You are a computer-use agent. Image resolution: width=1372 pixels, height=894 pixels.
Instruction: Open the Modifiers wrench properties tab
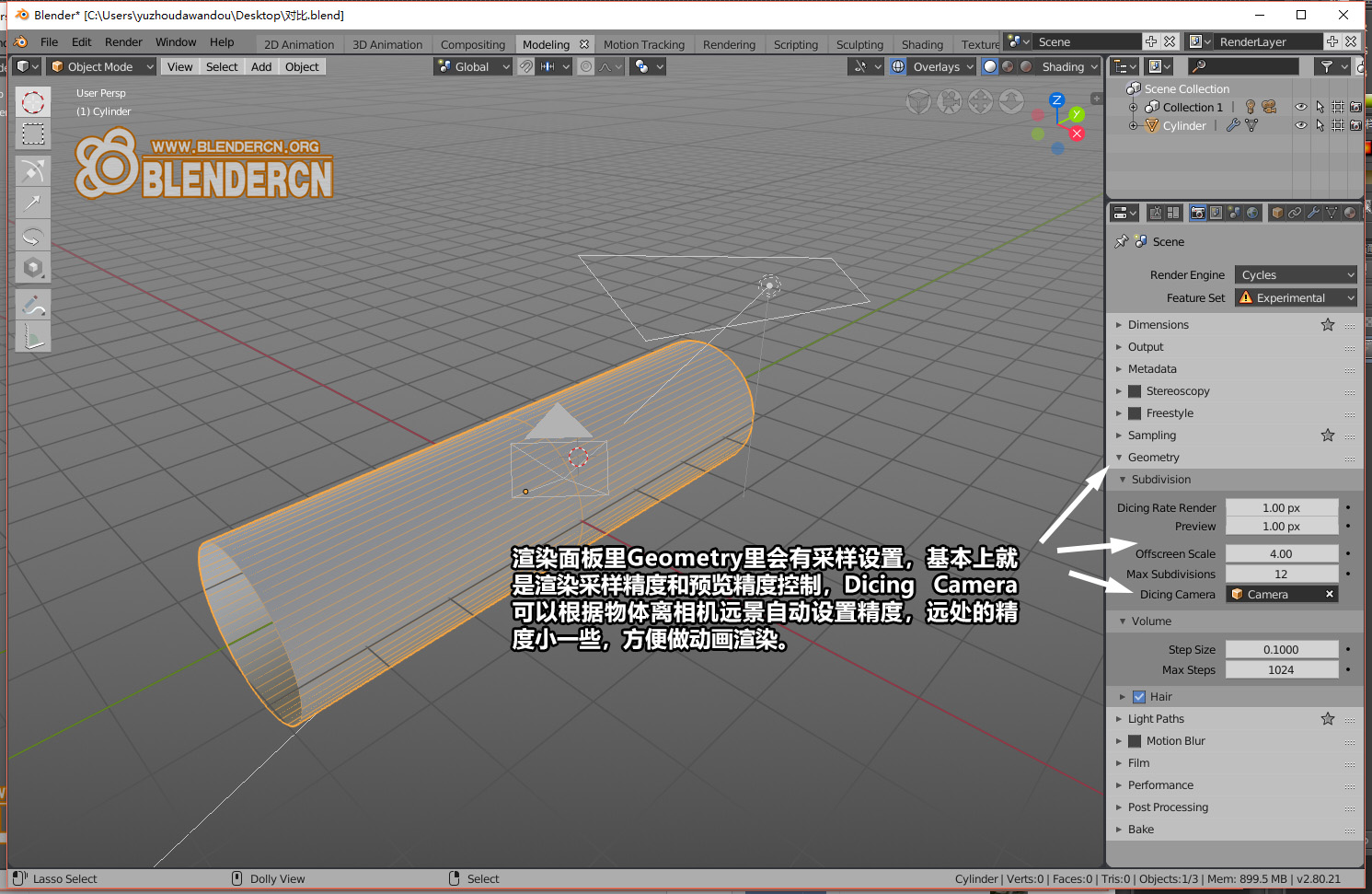tap(1313, 213)
